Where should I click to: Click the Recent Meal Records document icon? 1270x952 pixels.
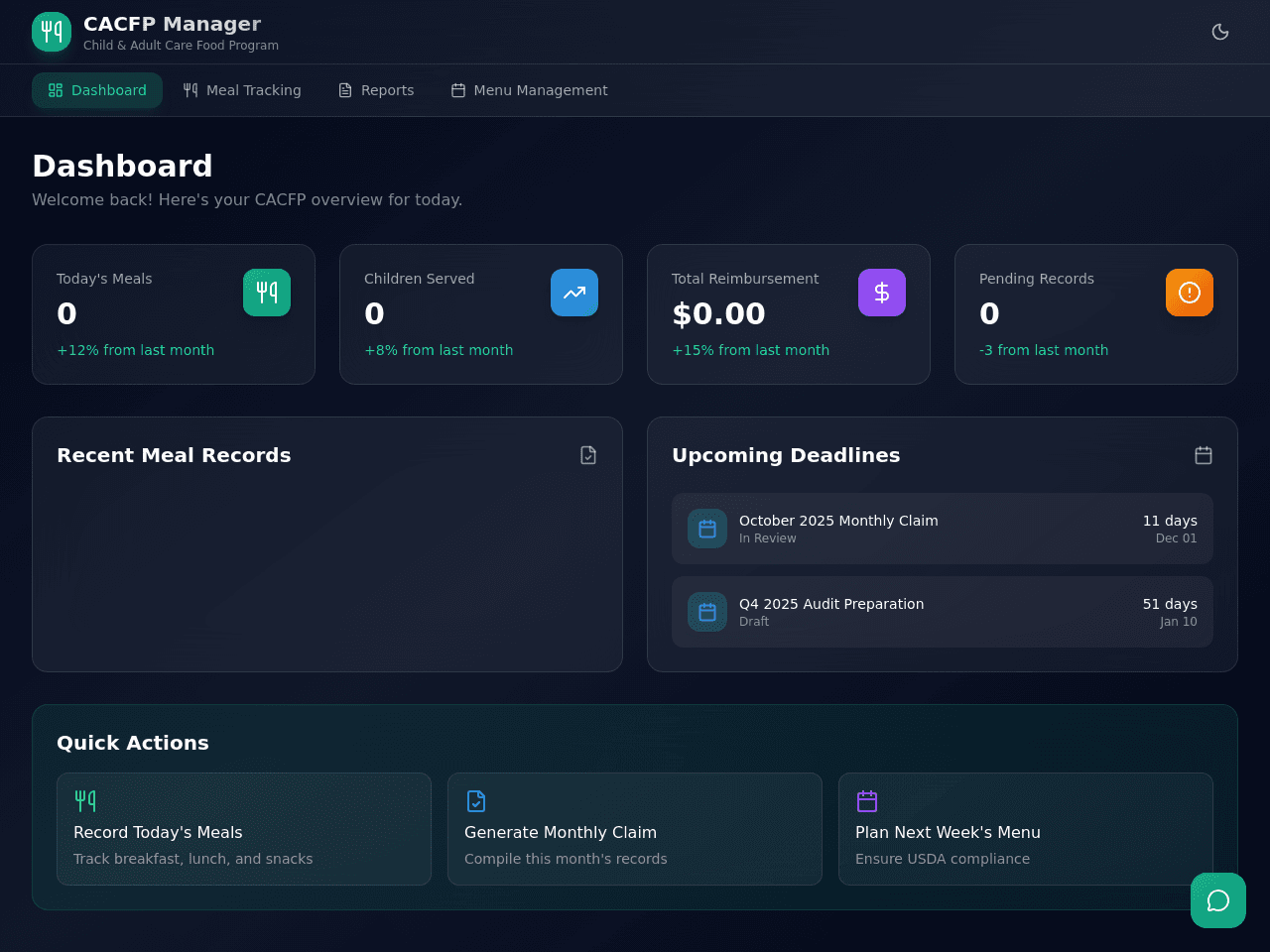point(588,455)
